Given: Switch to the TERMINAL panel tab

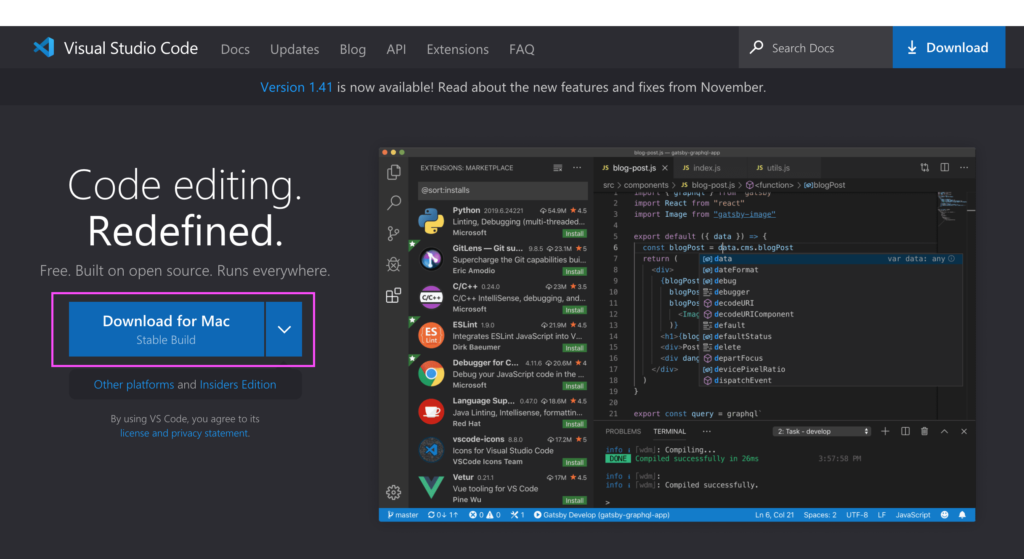Looking at the screenshot, I should pos(669,432).
